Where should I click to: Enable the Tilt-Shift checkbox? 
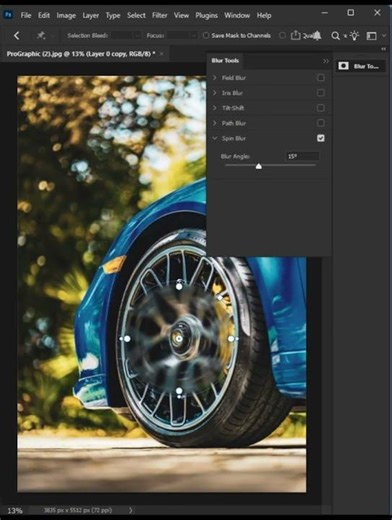tap(321, 108)
